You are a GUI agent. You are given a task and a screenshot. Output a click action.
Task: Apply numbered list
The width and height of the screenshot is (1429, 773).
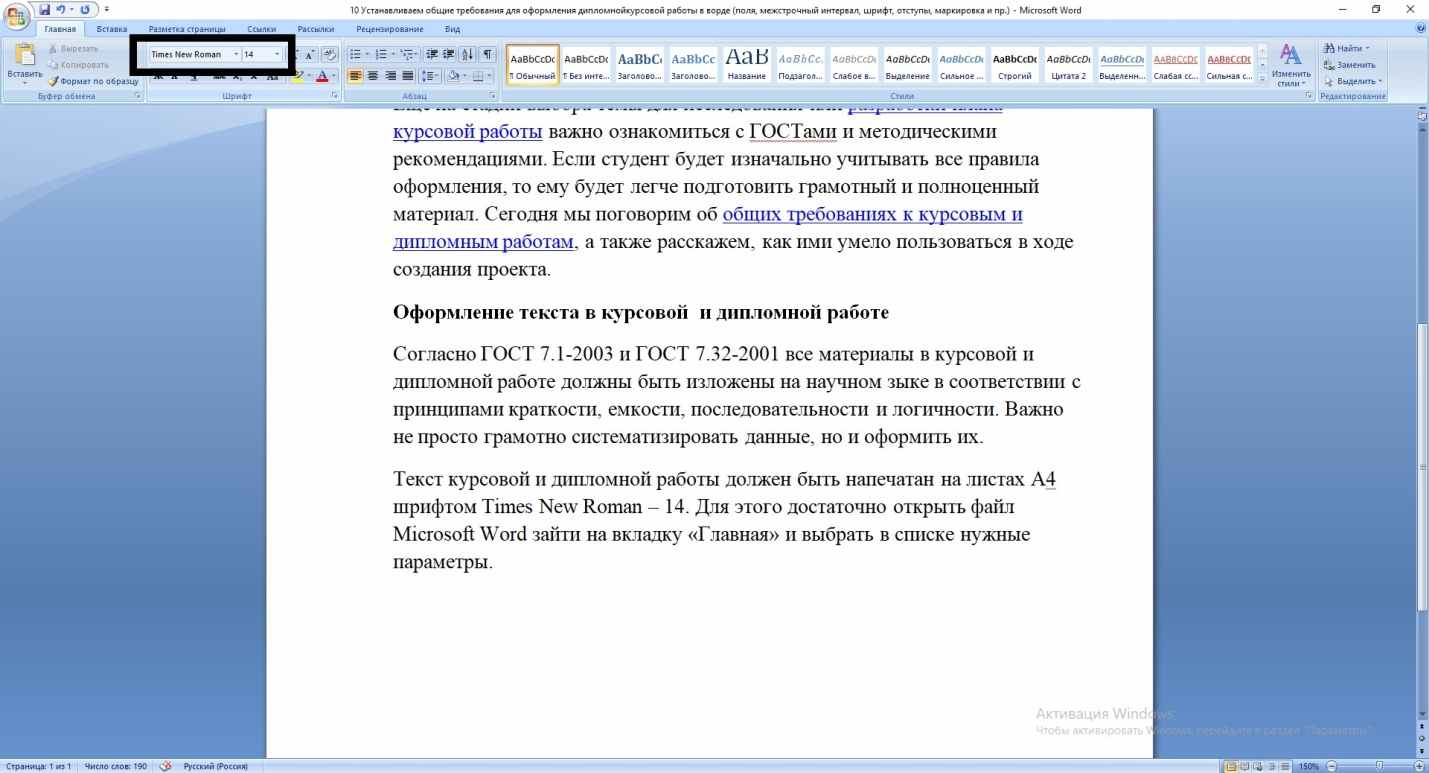[x=382, y=54]
